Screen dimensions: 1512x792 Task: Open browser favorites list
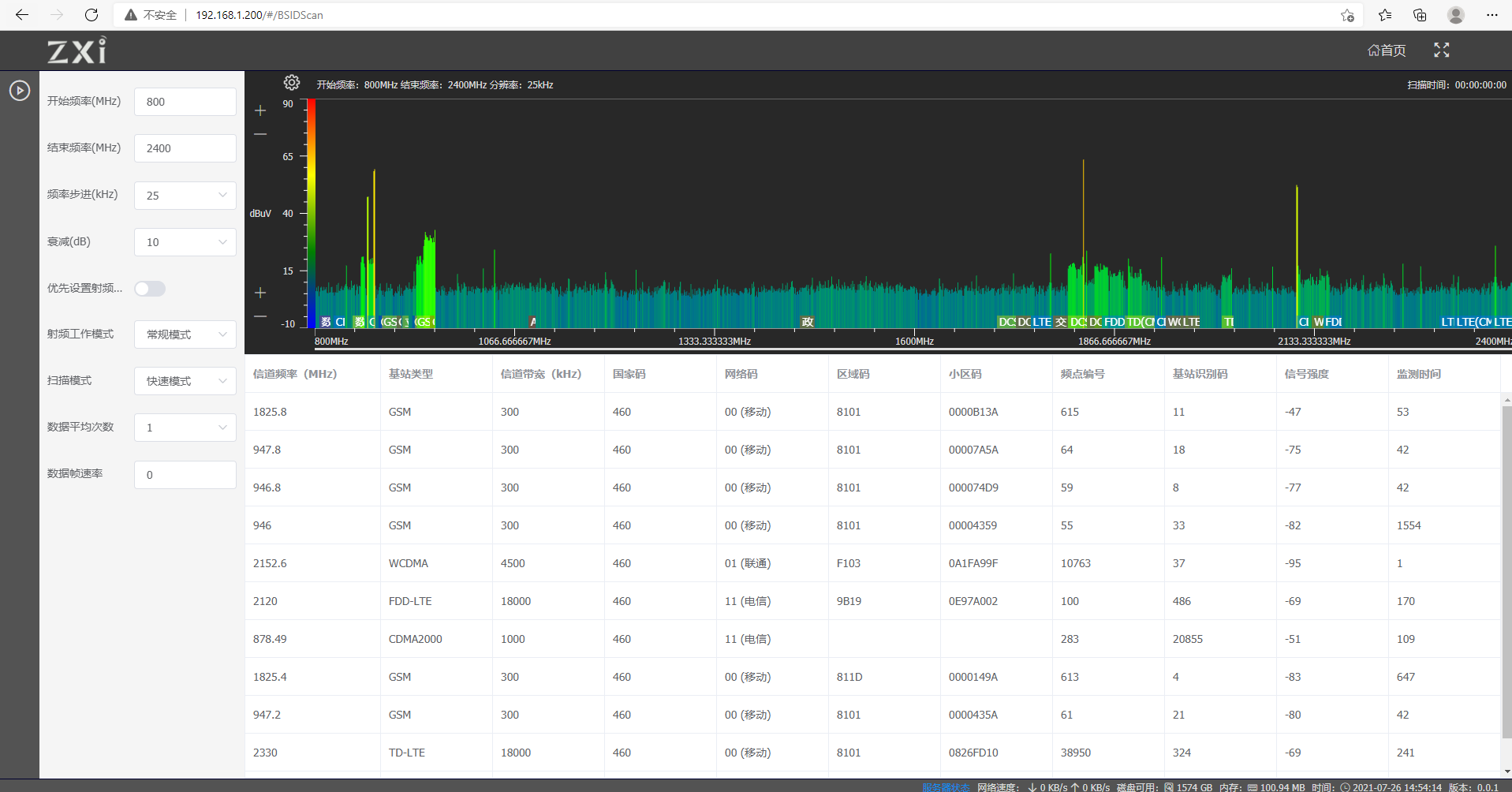[1385, 15]
